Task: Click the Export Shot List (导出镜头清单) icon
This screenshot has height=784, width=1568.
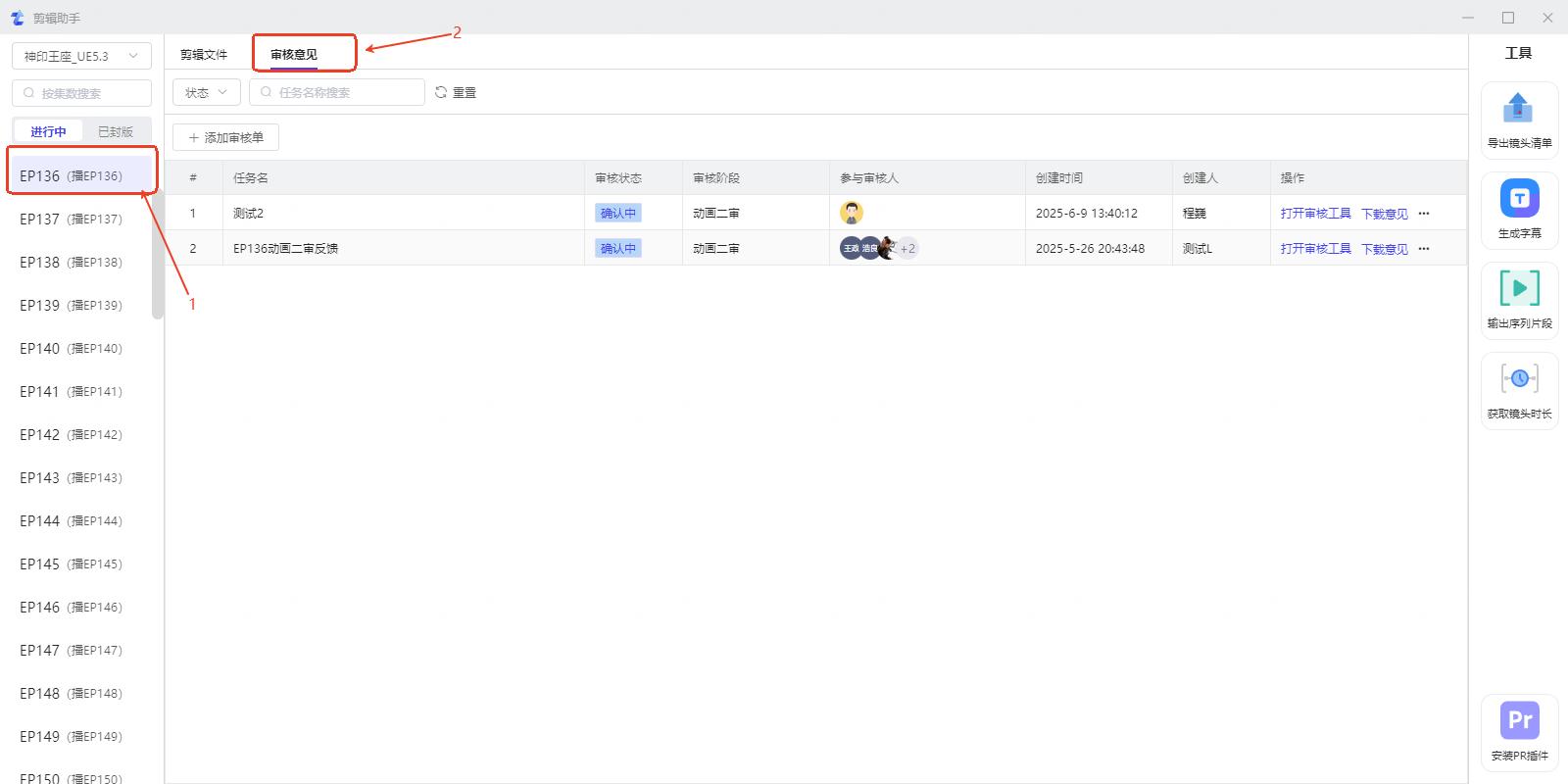Action: [1518, 108]
